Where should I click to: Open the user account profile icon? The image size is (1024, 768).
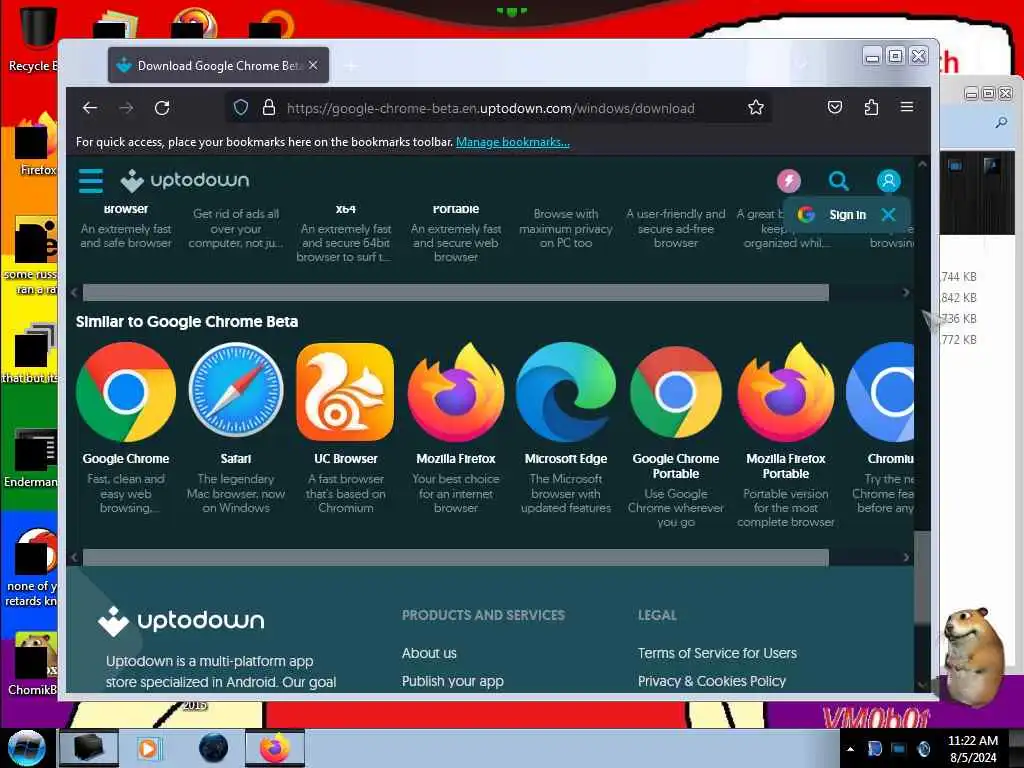pyautogui.click(x=888, y=180)
